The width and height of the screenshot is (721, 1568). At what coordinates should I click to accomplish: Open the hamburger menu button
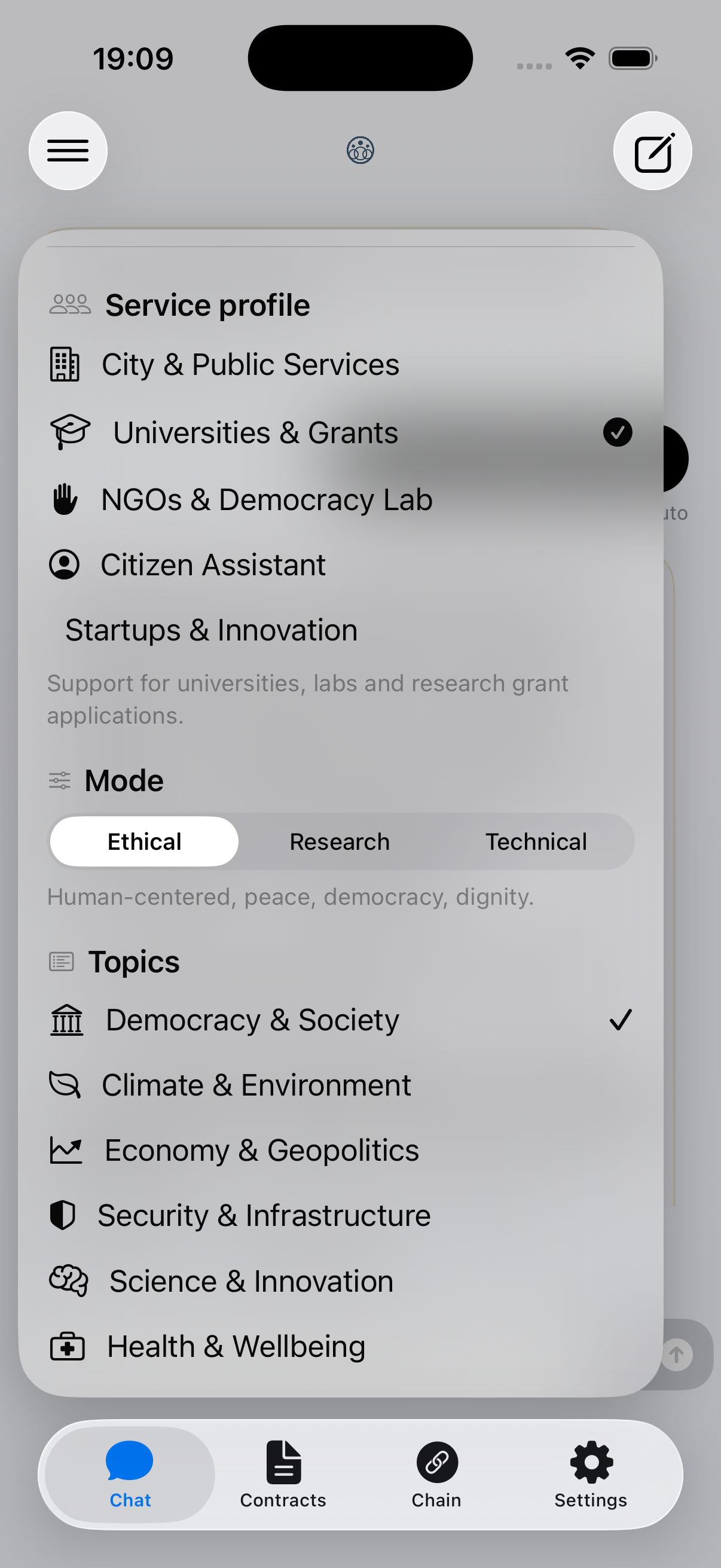coord(68,150)
